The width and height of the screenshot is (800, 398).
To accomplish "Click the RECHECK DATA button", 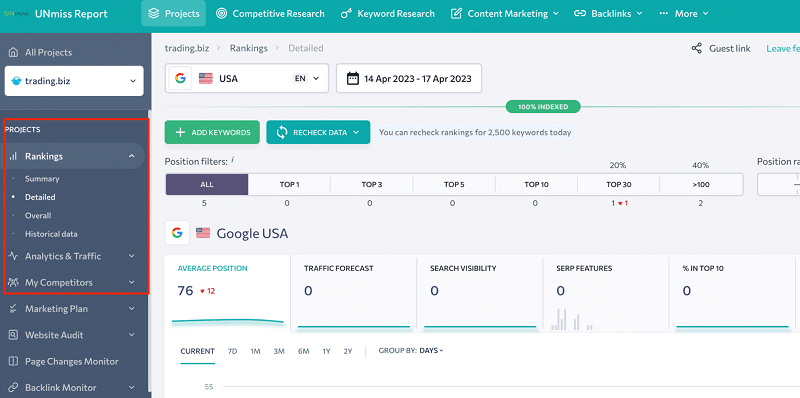I will (x=318, y=132).
